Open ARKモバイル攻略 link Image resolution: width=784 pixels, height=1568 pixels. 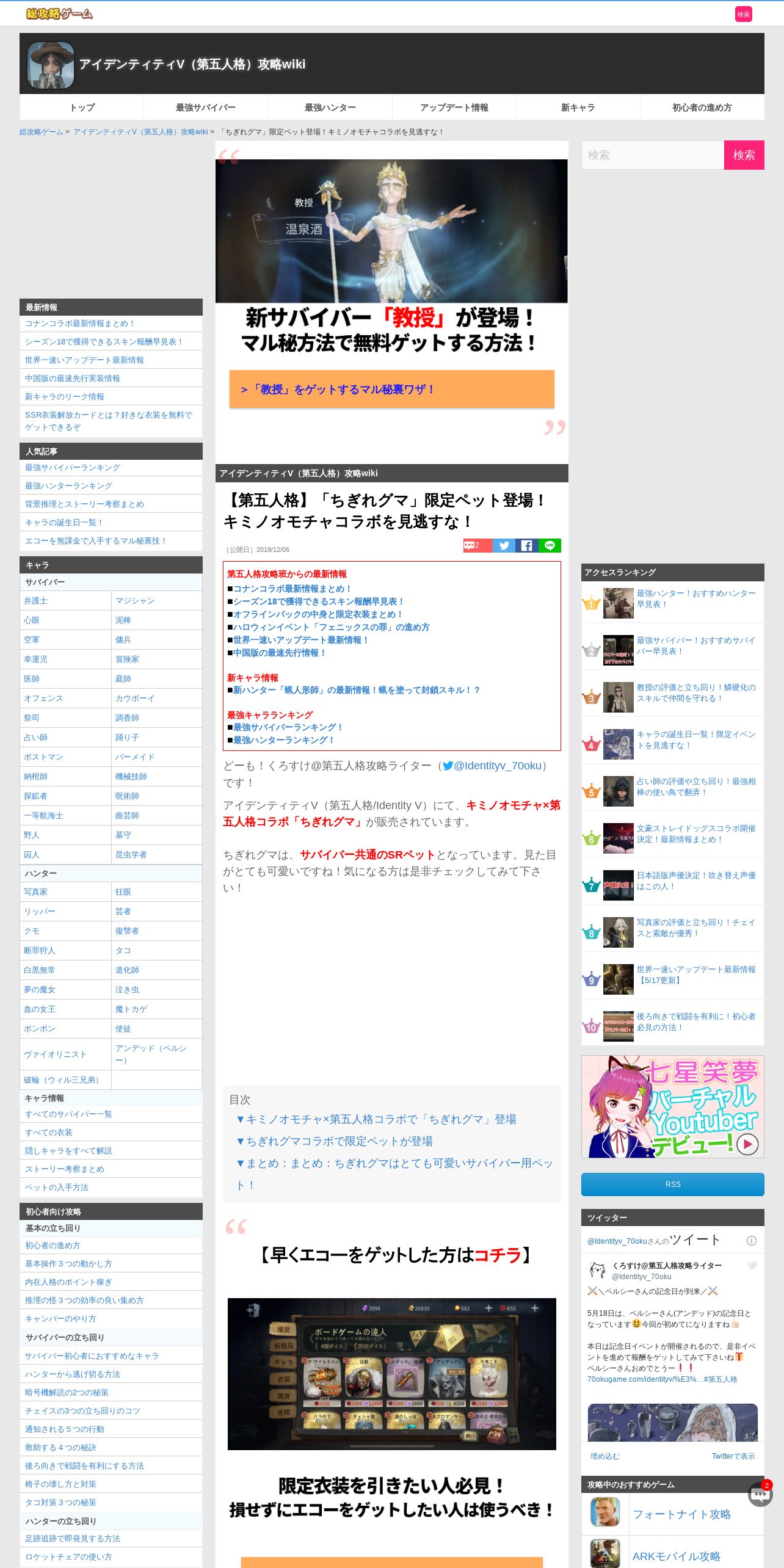coord(677,1556)
